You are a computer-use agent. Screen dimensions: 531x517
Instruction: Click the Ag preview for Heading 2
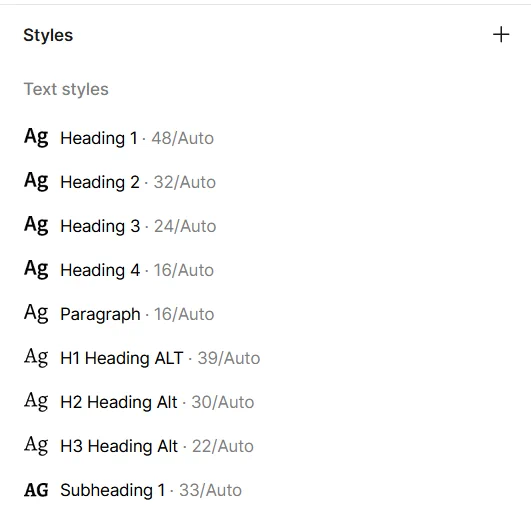coord(36,181)
